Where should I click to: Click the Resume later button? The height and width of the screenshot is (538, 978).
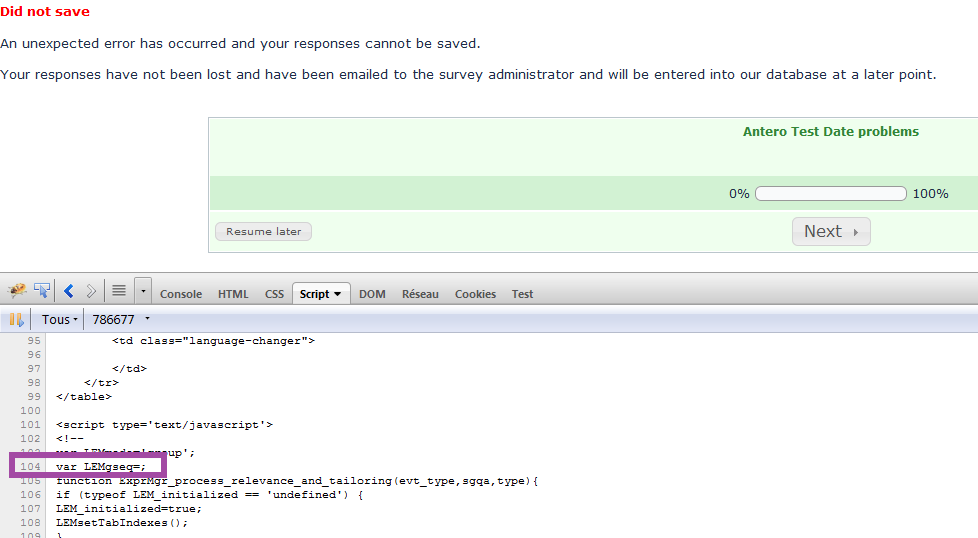tap(264, 231)
